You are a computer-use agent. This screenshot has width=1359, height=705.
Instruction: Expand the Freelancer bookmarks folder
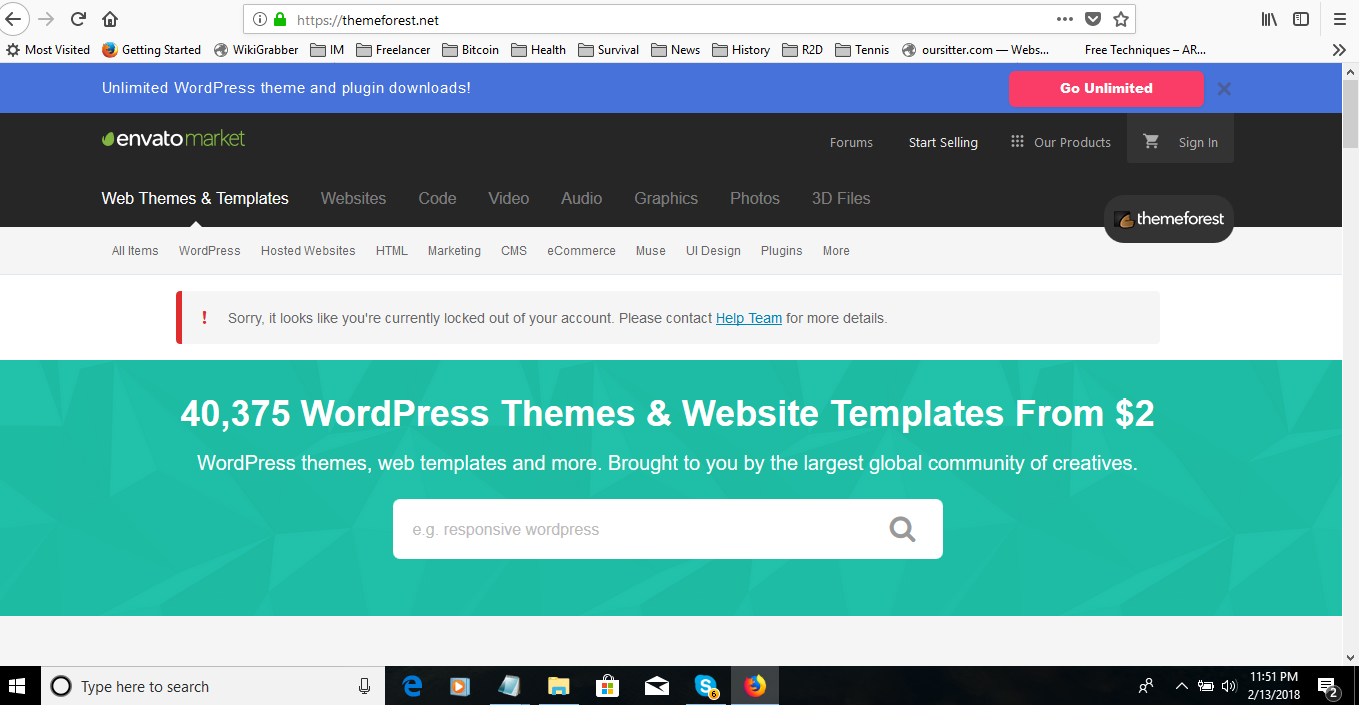[393, 49]
